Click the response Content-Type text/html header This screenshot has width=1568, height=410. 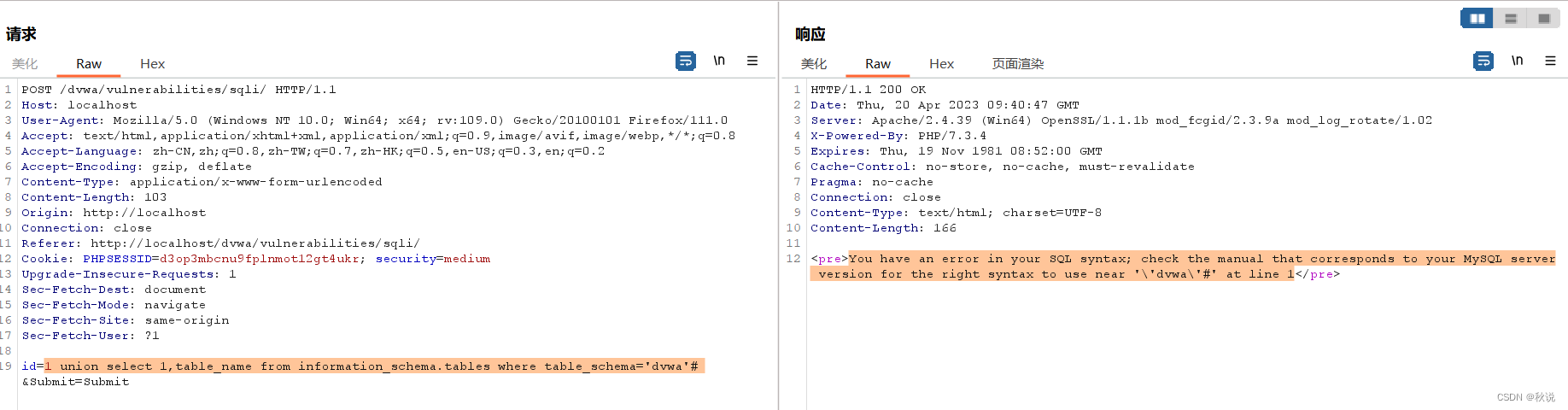956,213
